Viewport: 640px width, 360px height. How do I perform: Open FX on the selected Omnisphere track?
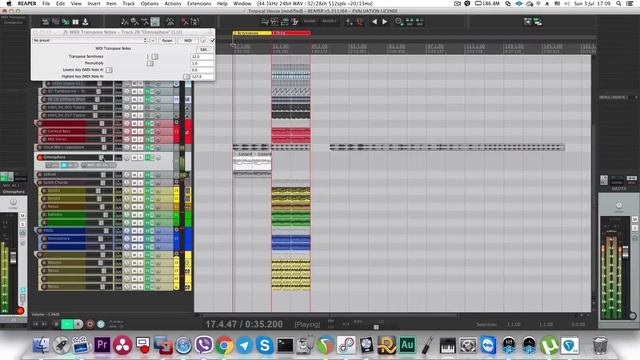pos(148,157)
